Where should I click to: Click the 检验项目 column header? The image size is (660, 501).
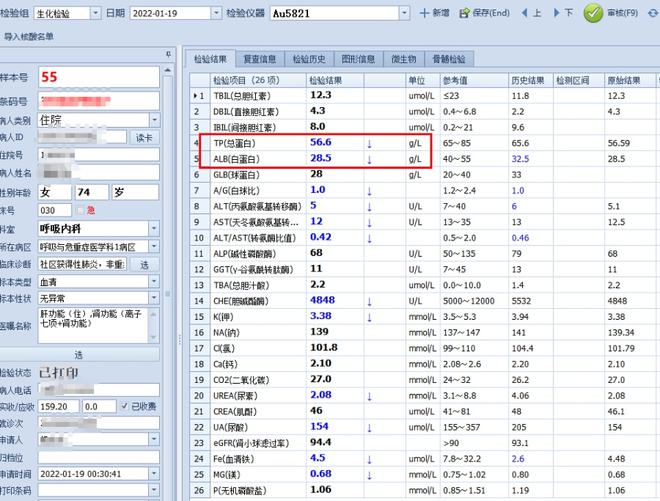(x=258, y=80)
